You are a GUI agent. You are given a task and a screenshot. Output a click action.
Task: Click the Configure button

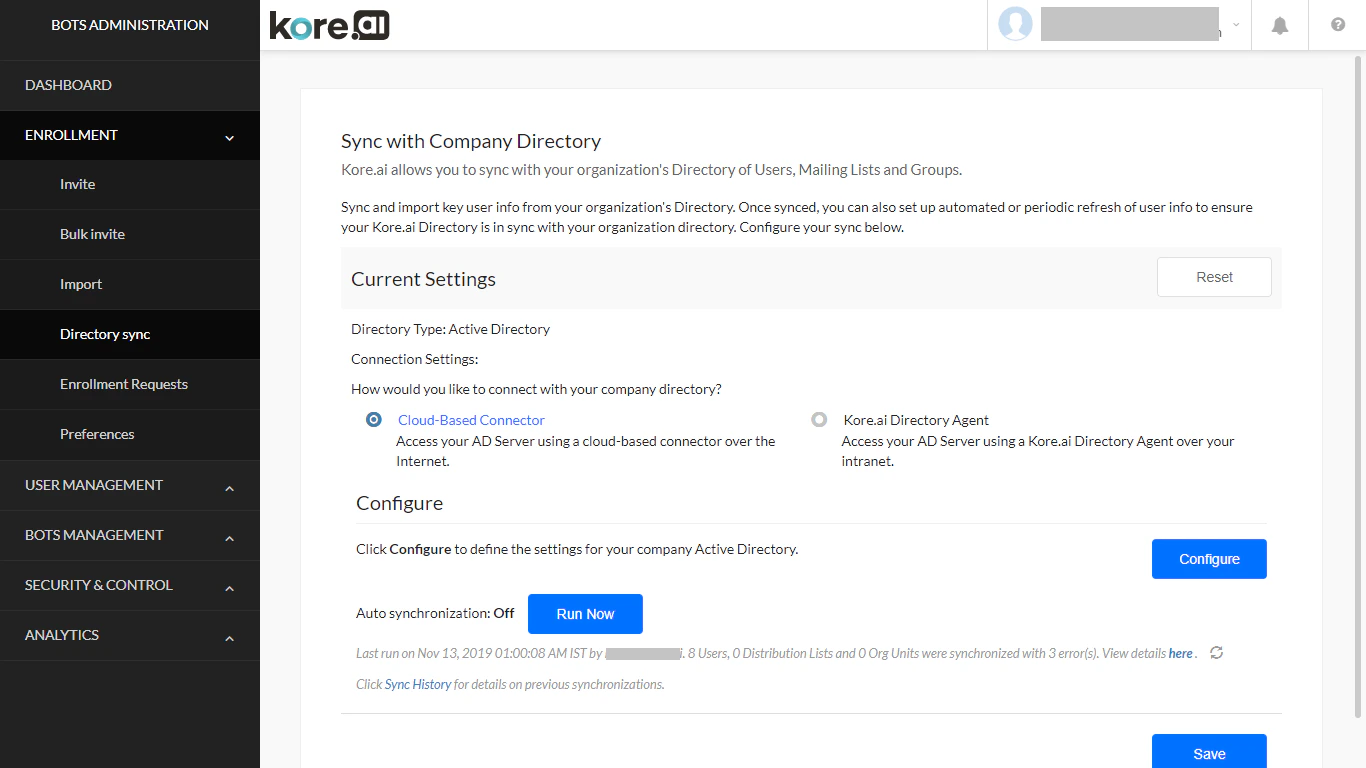pyautogui.click(x=1209, y=559)
